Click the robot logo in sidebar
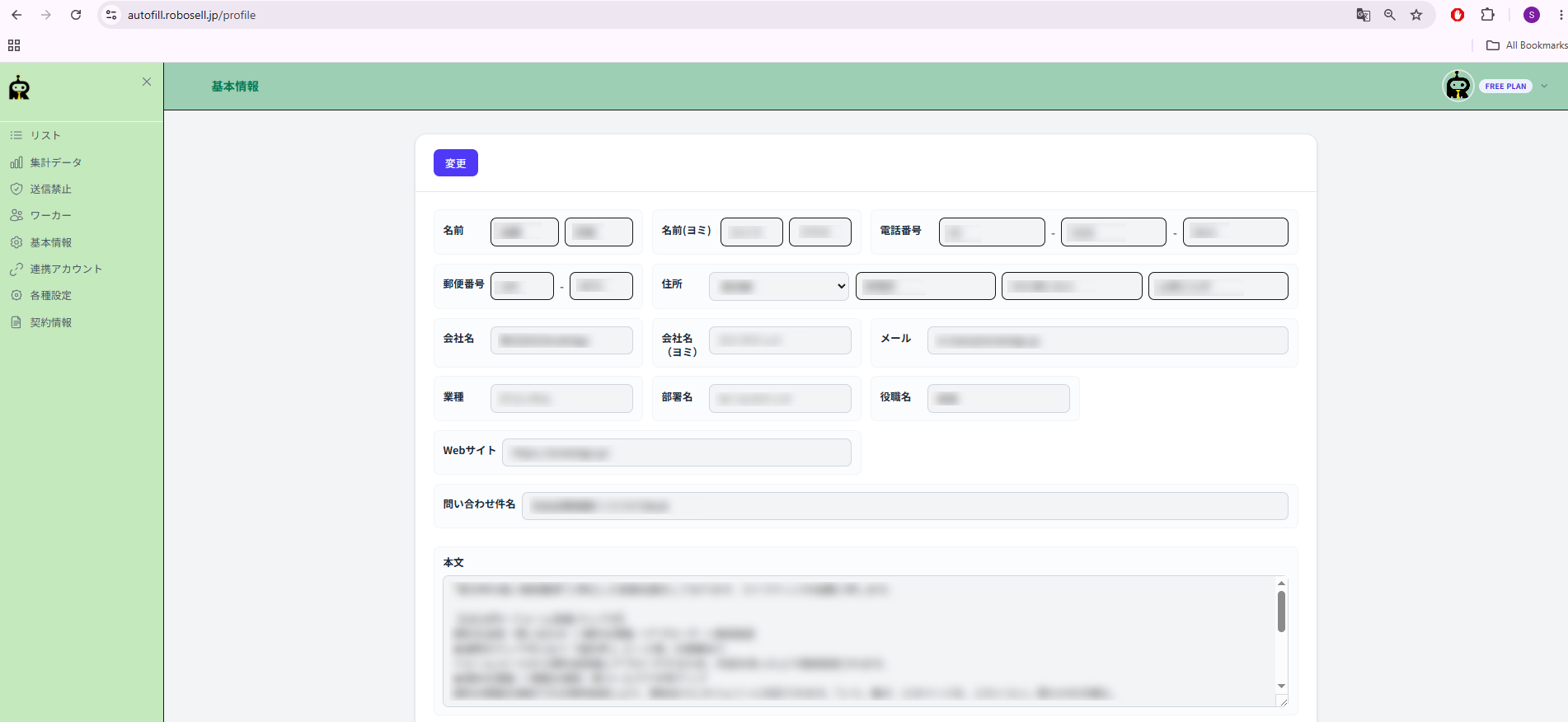The width and height of the screenshot is (1568, 722). click(19, 87)
